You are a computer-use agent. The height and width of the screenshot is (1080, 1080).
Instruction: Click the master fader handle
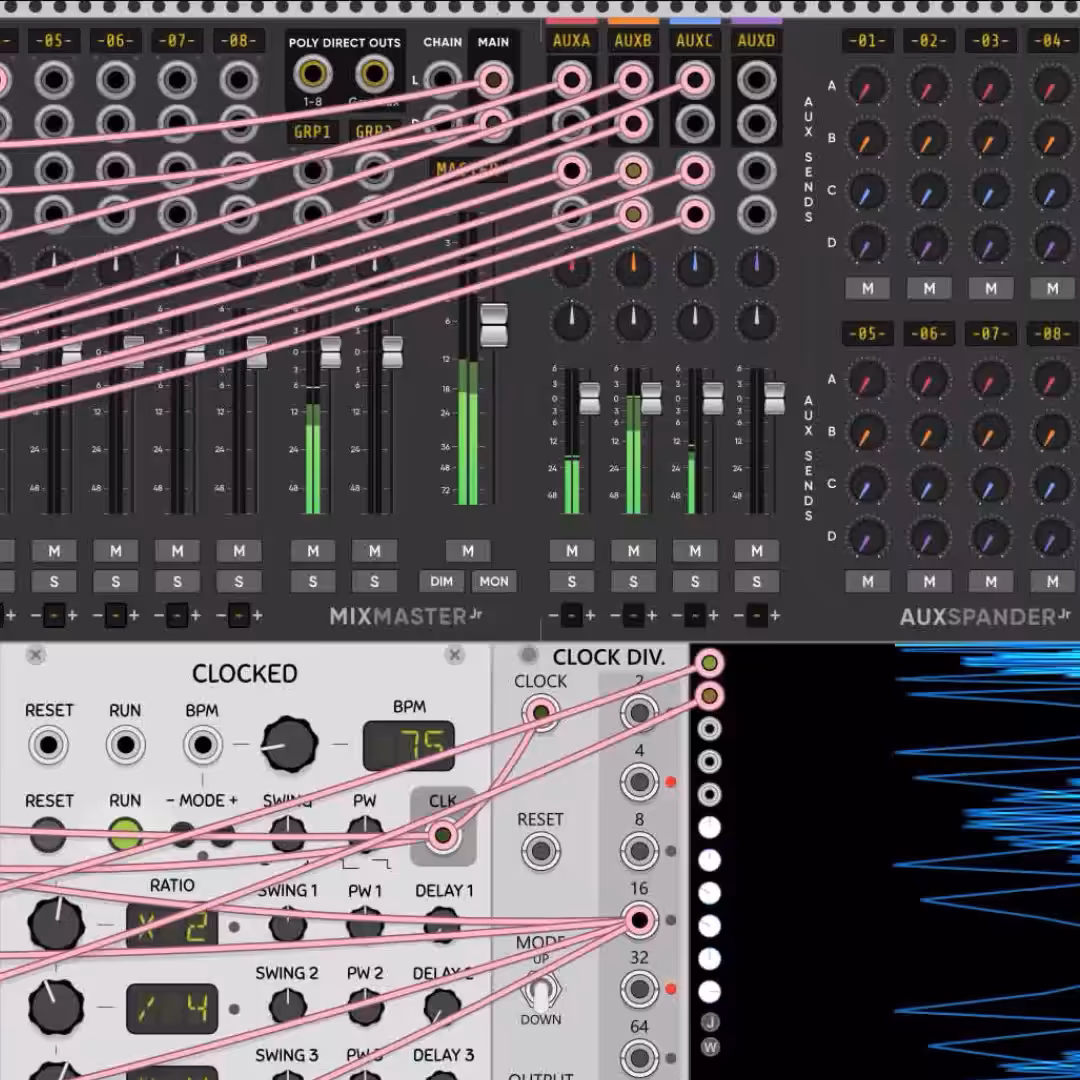click(x=493, y=324)
